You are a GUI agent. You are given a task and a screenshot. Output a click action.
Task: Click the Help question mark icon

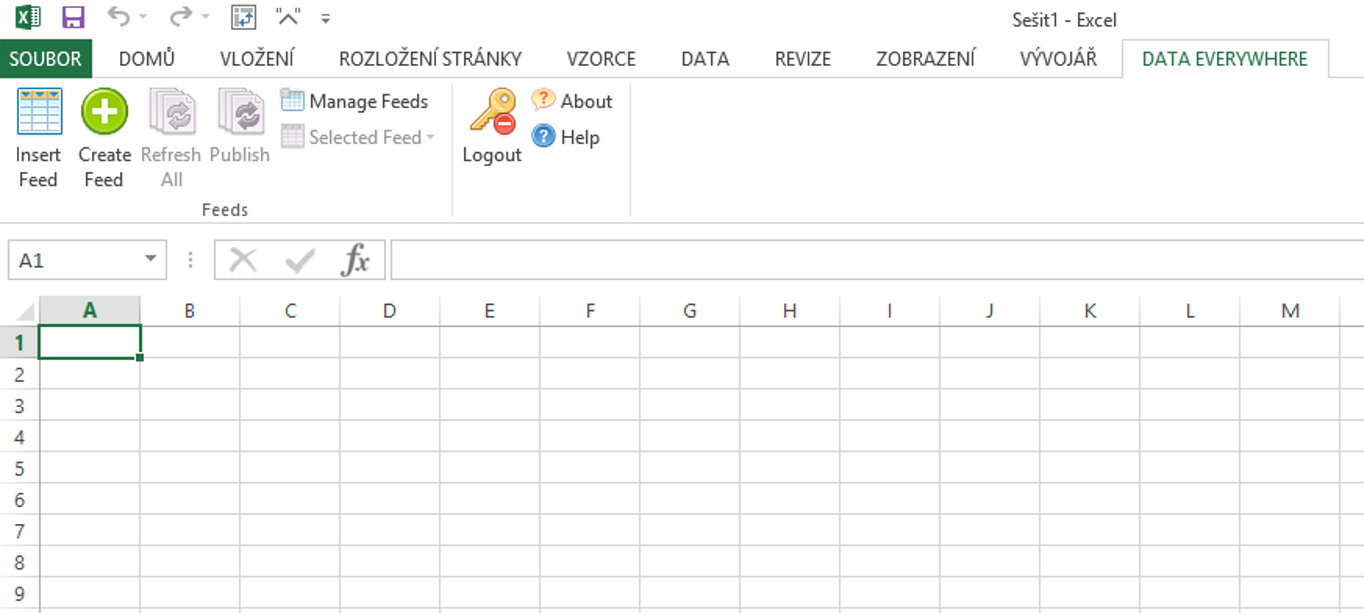543,136
